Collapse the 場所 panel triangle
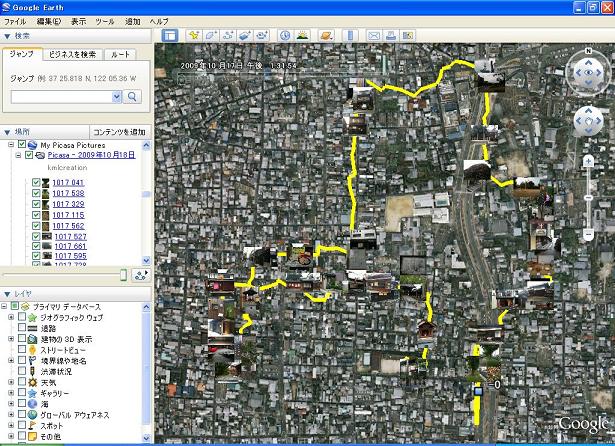 click(x=7, y=132)
